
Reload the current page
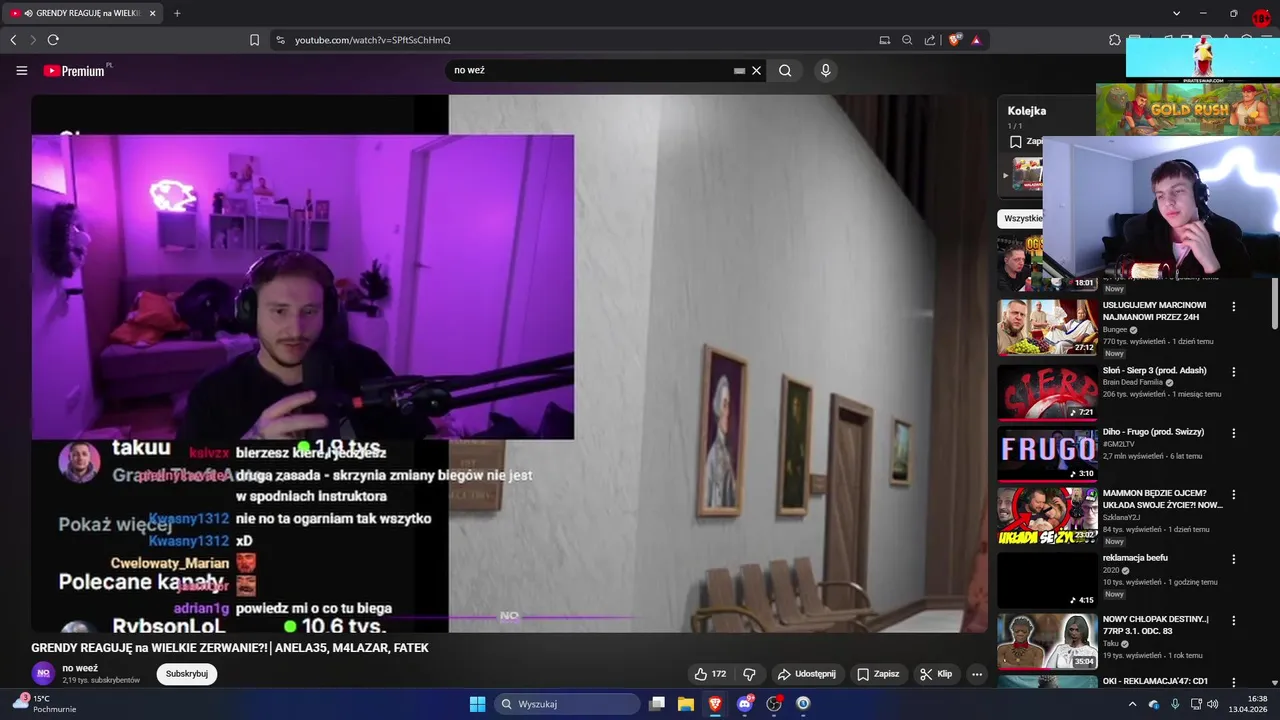[53, 40]
